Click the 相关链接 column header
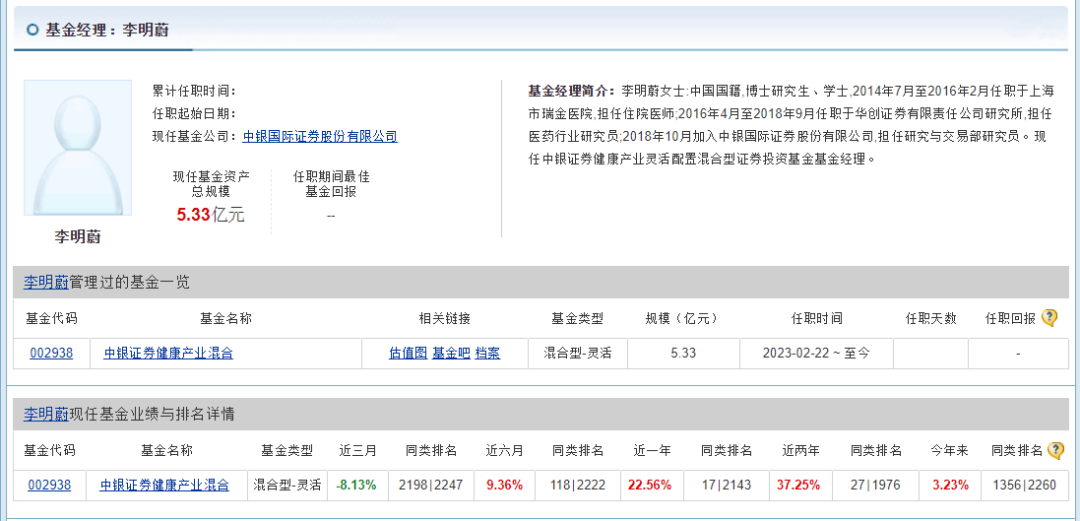 pos(445,318)
